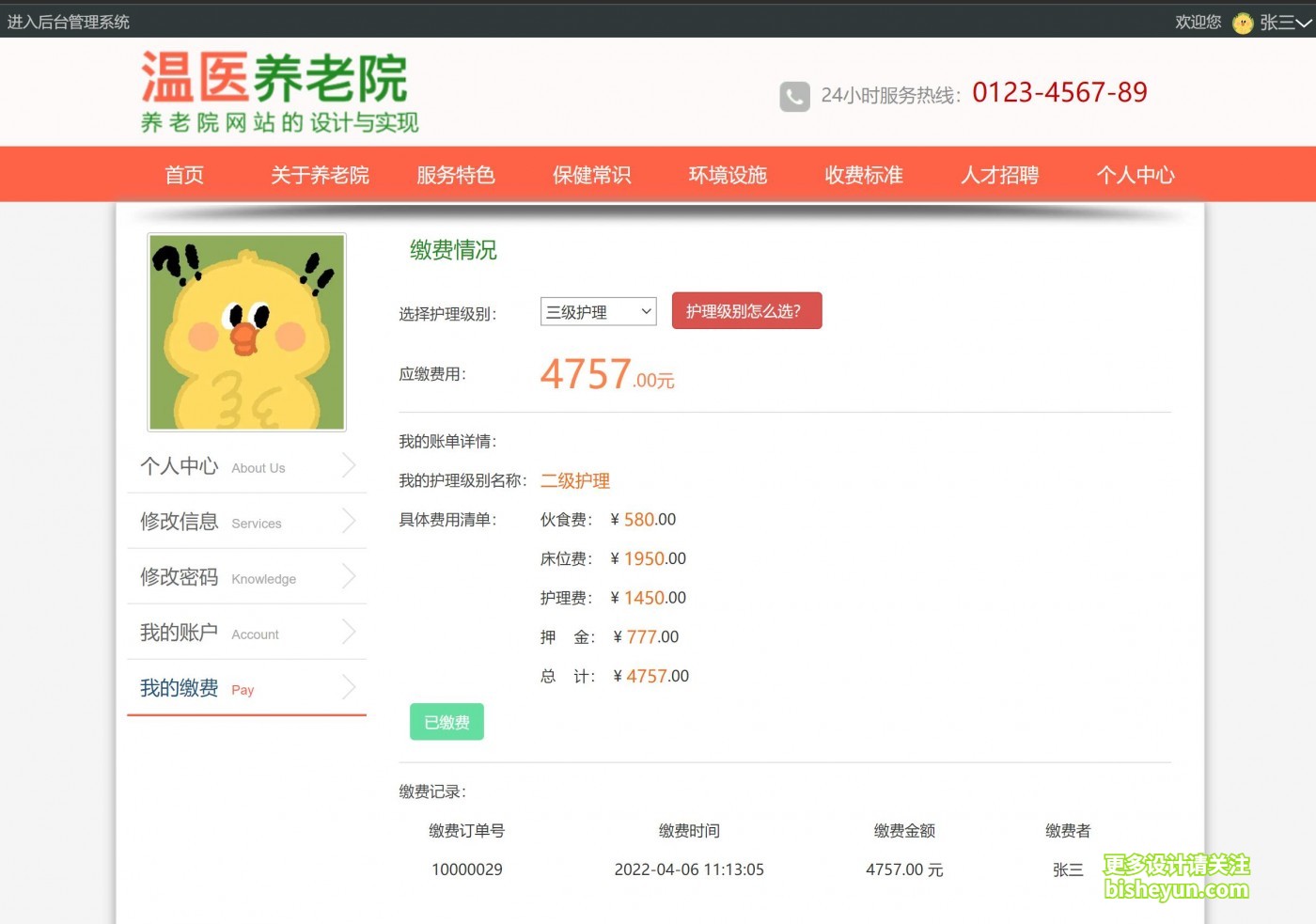
Task: Click the green 已缴费 button
Action: click(x=446, y=722)
